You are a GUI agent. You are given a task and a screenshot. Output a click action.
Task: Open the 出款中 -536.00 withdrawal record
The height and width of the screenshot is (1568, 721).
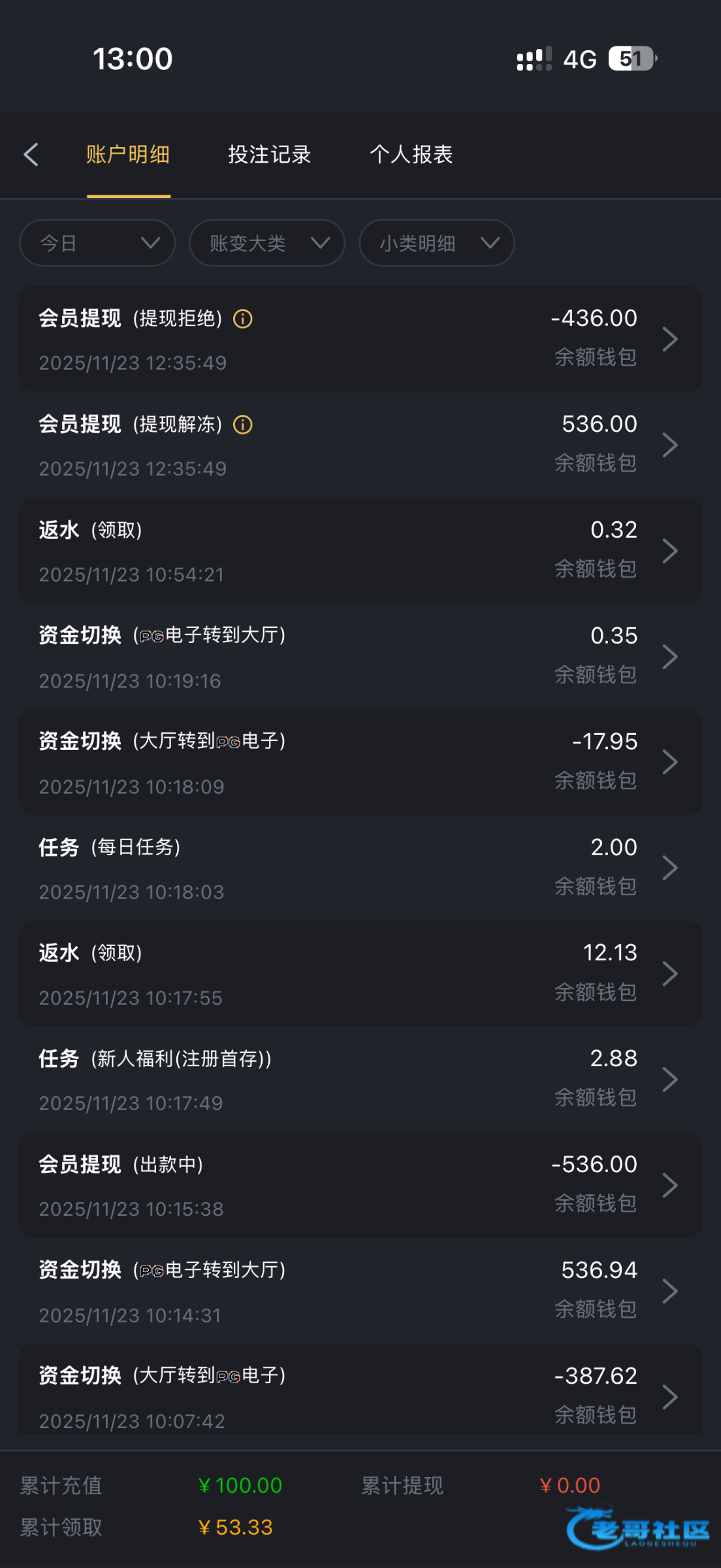359,1185
